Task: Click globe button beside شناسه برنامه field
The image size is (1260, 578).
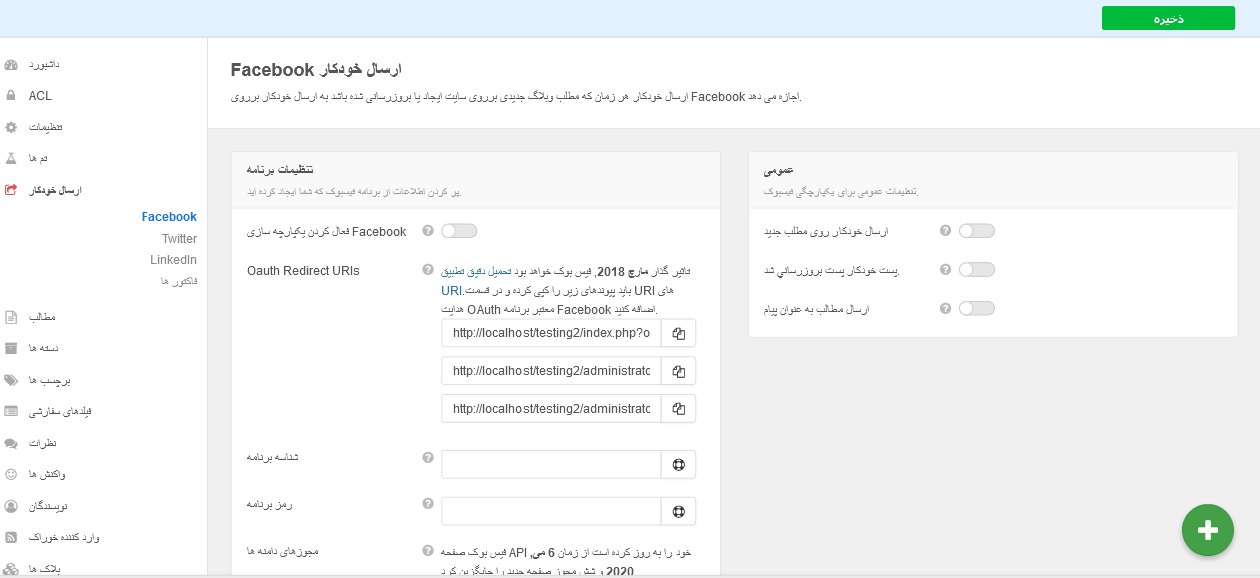Action: [x=678, y=465]
